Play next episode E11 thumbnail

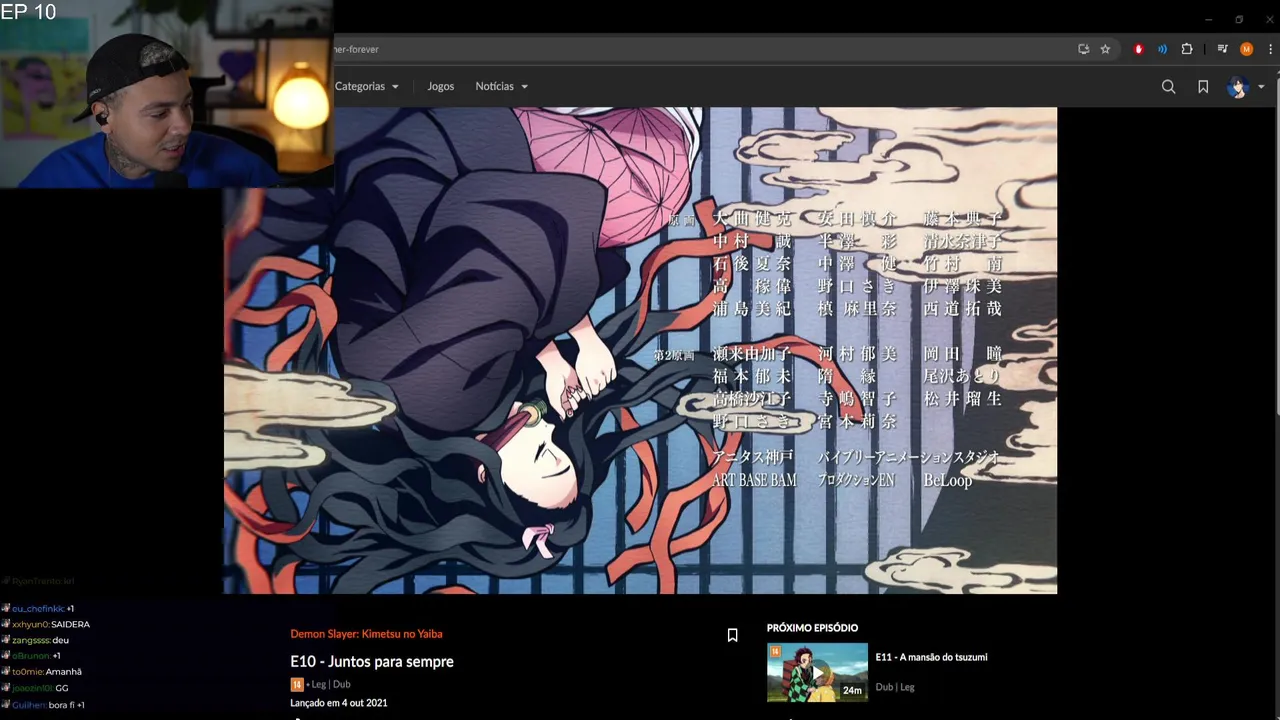pos(817,673)
